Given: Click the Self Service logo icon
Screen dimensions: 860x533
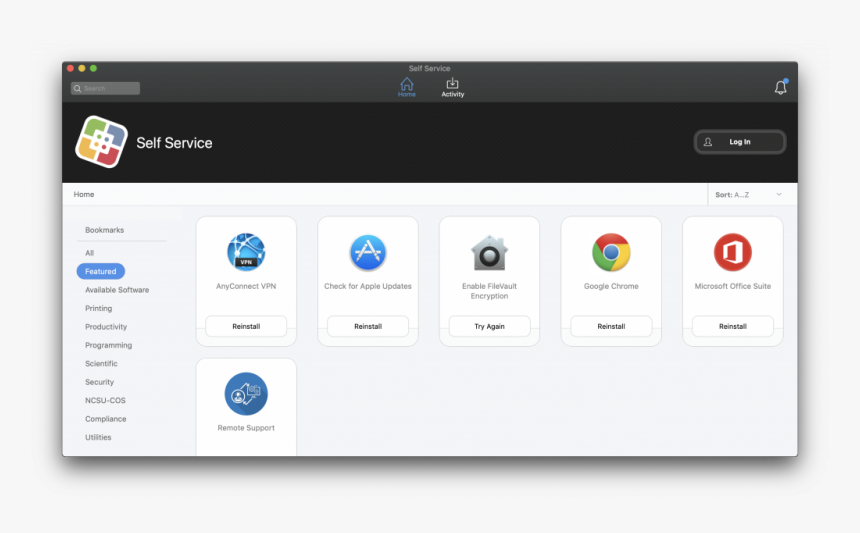Looking at the screenshot, I should [x=101, y=142].
